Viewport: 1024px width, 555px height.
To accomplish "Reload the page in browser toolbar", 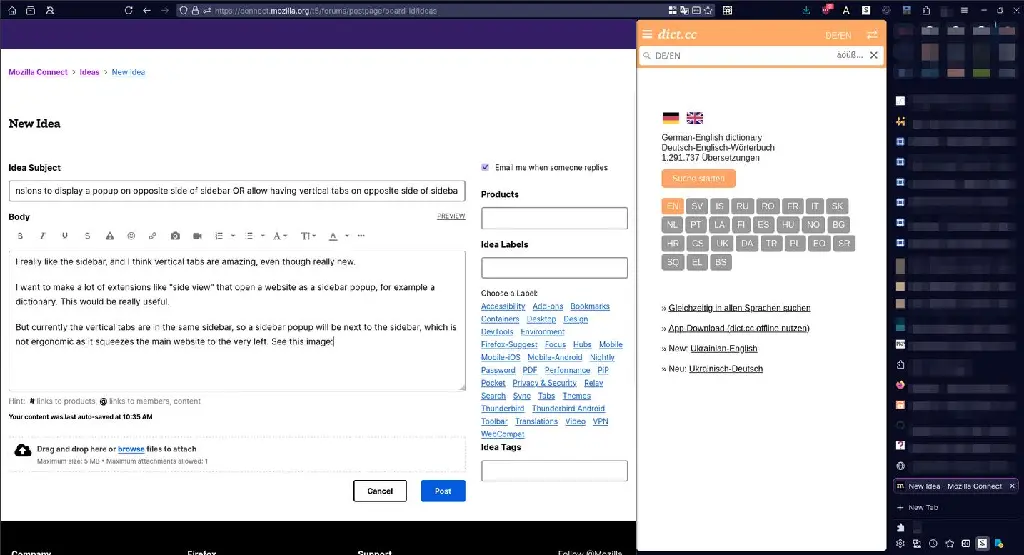I will click(129, 10).
